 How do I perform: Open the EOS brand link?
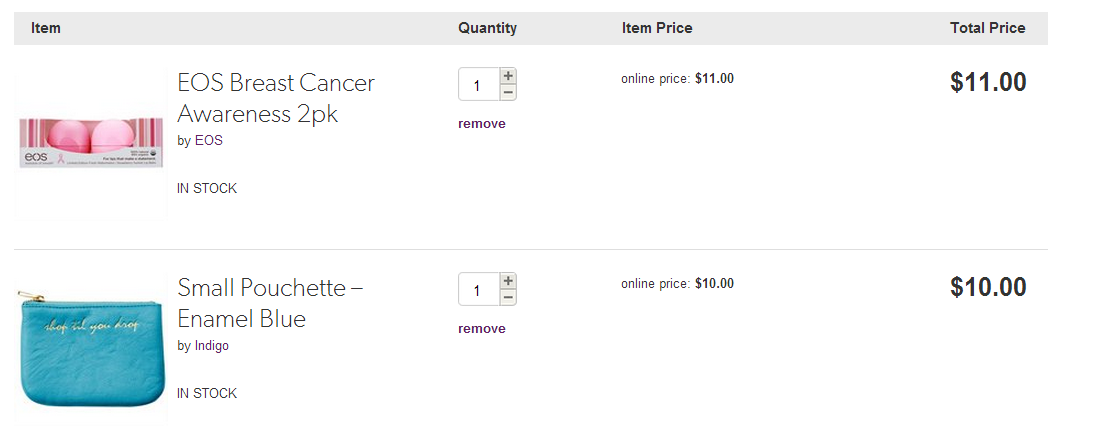pos(209,140)
